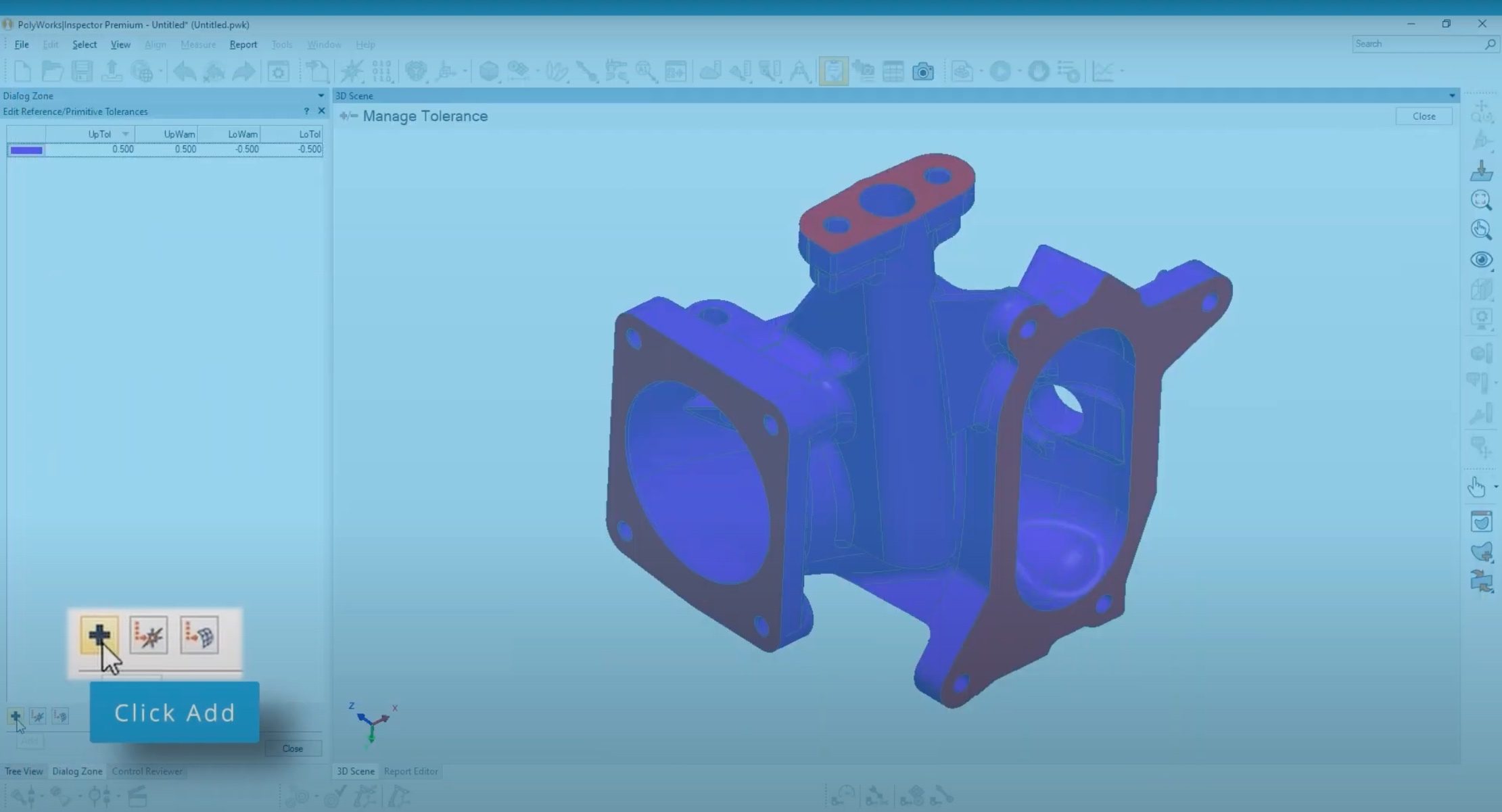
Task: Click the compass caliper icon in toolbar
Action: [x=799, y=71]
